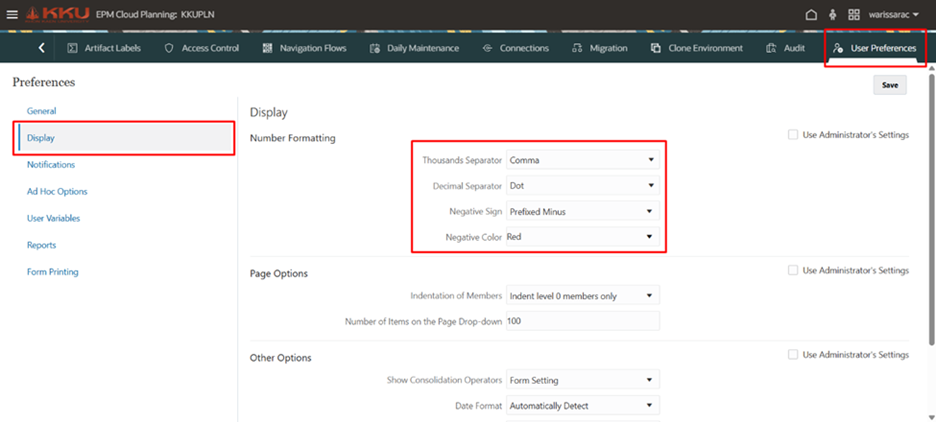Click the back chevron arrow in the tab bar
Viewport: 936px width, 422px height.
point(41,48)
